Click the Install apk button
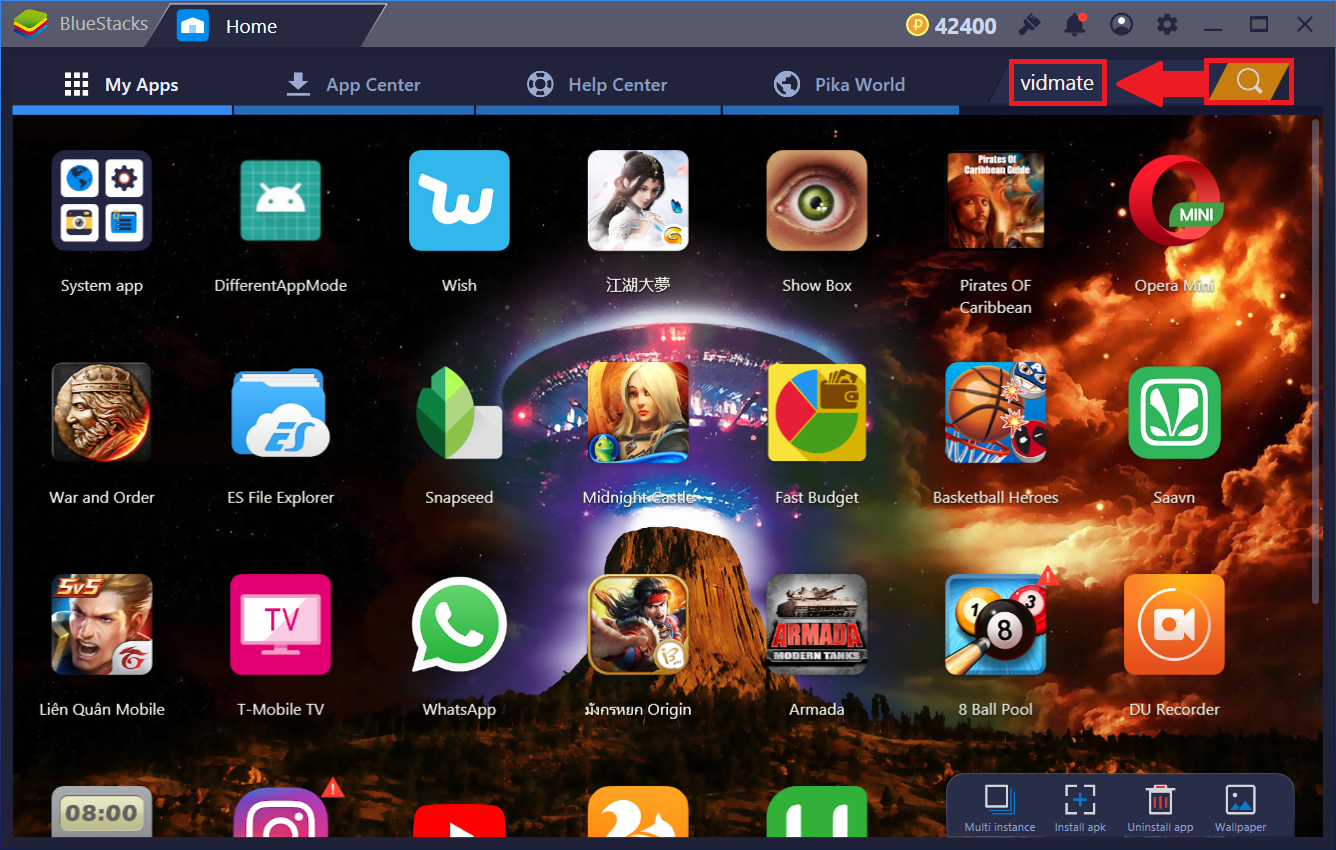Screen dimensions: 1336x850 click(1080, 808)
